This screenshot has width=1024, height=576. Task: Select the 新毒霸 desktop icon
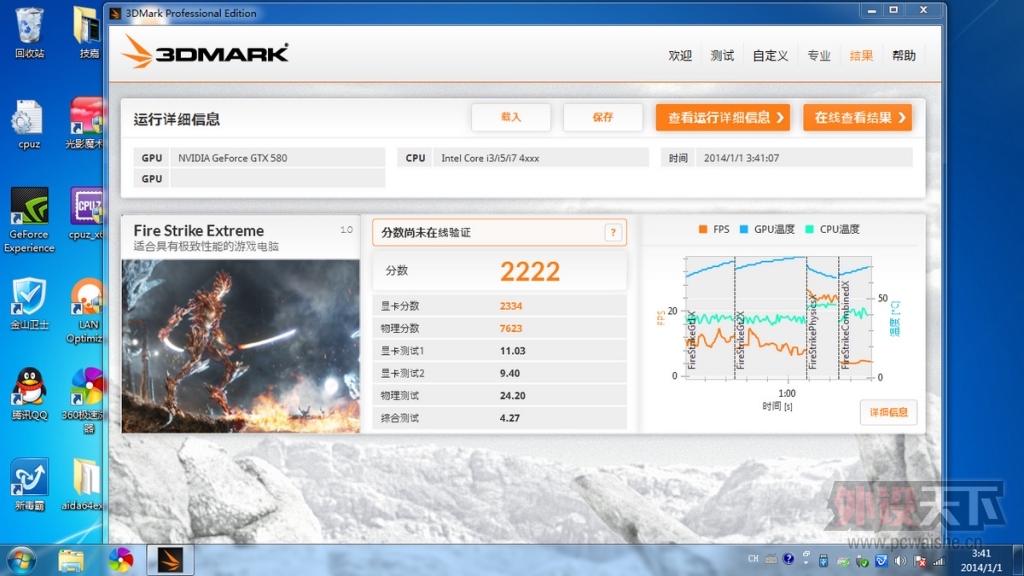point(29,485)
